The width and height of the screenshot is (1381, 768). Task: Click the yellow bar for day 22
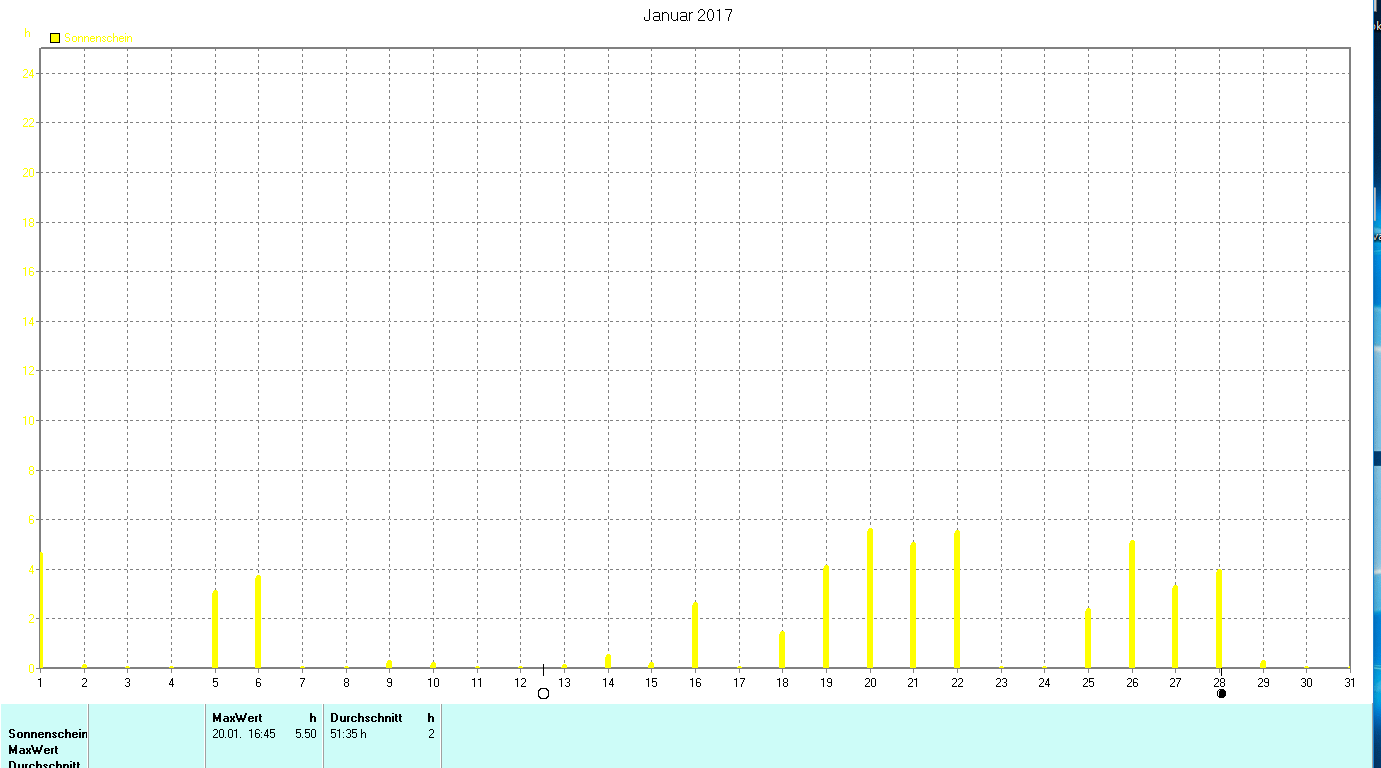pos(957,598)
